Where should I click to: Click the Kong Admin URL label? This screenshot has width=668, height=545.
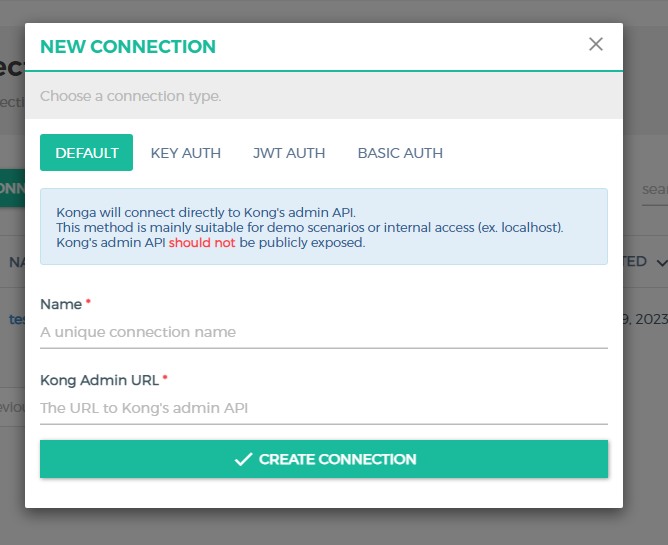[99, 380]
